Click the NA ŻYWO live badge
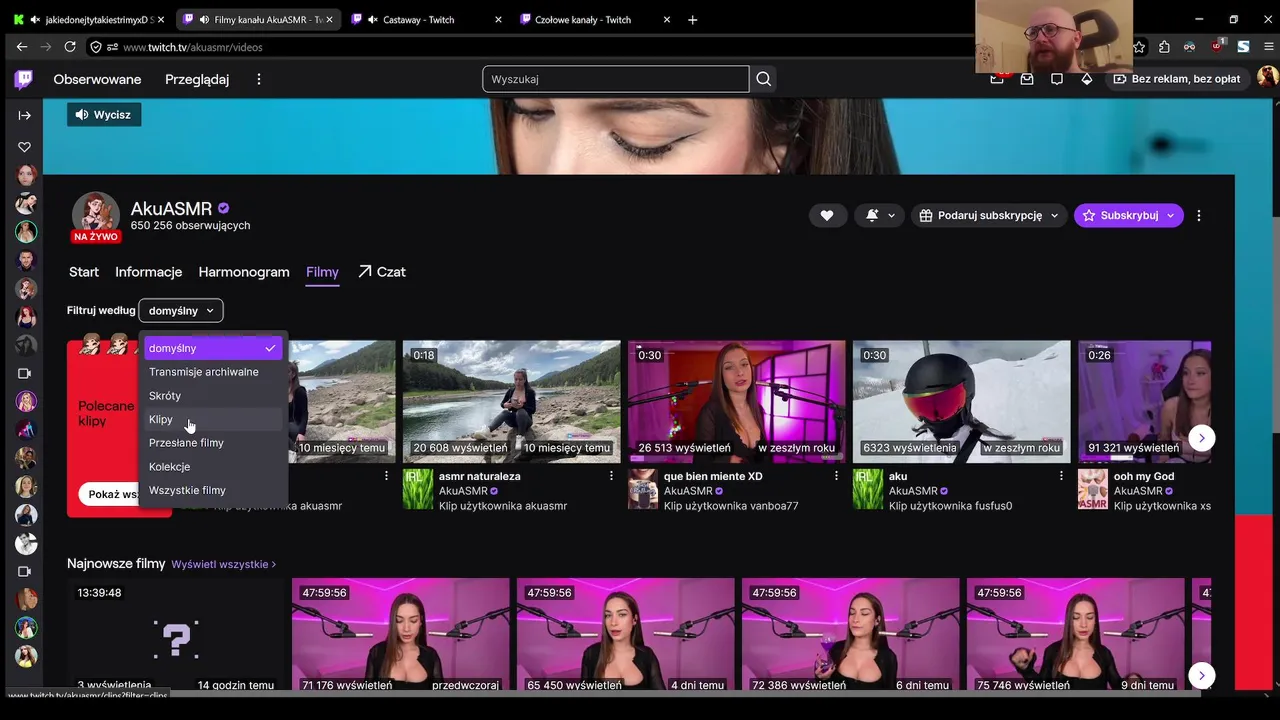 pos(96,237)
